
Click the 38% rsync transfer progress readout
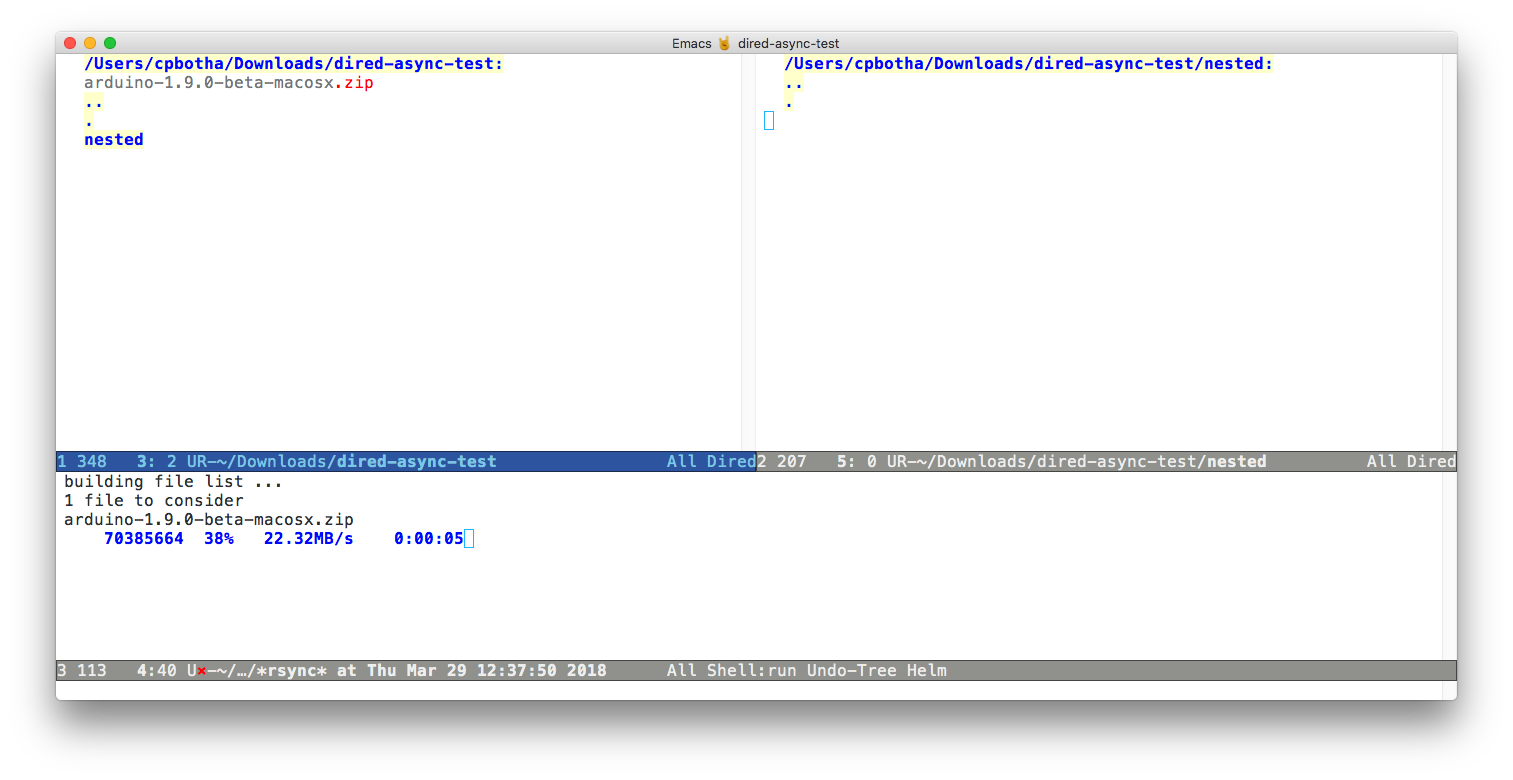coord(219,538)
